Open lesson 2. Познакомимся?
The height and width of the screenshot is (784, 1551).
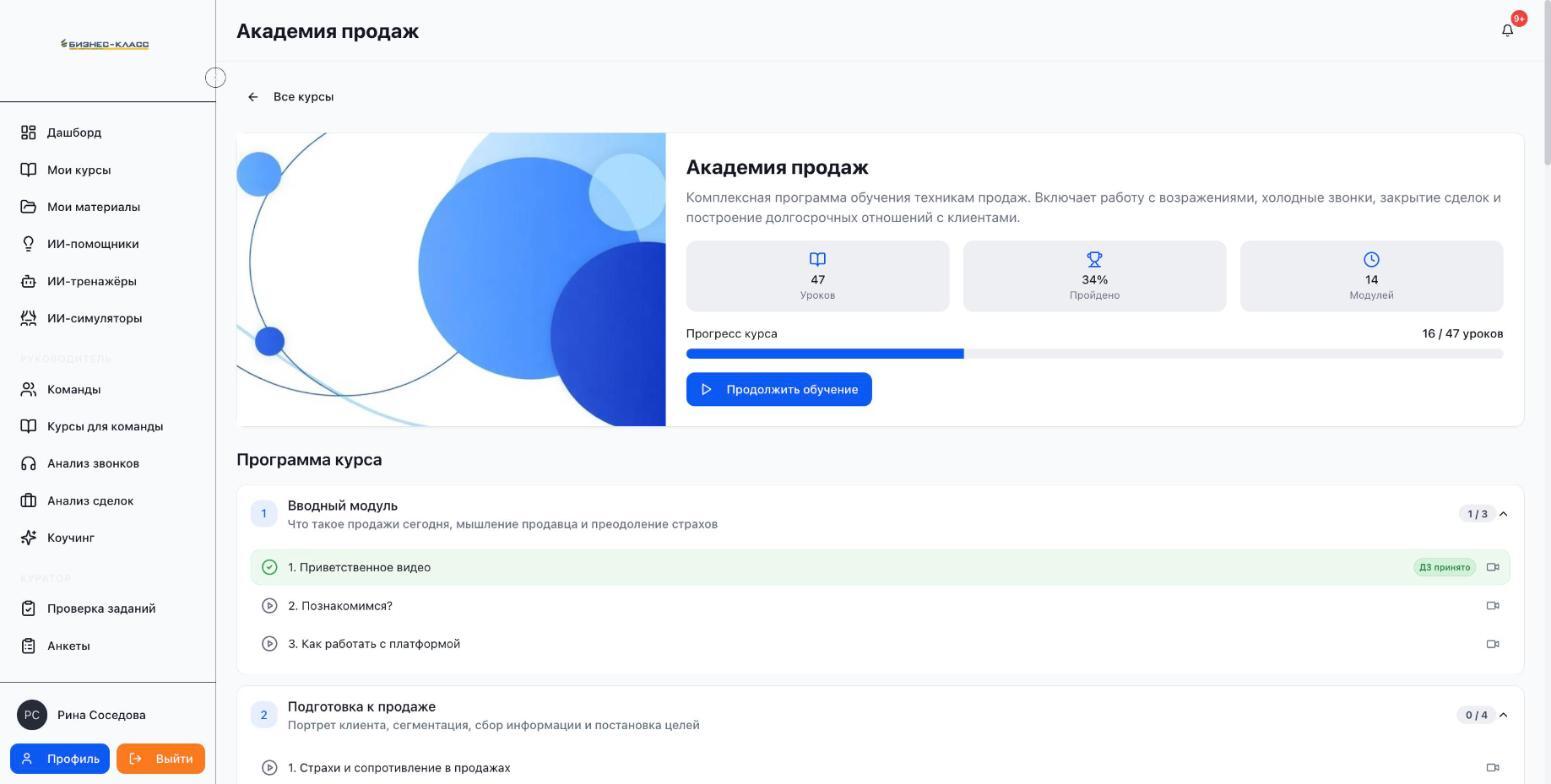coord(880,606)
